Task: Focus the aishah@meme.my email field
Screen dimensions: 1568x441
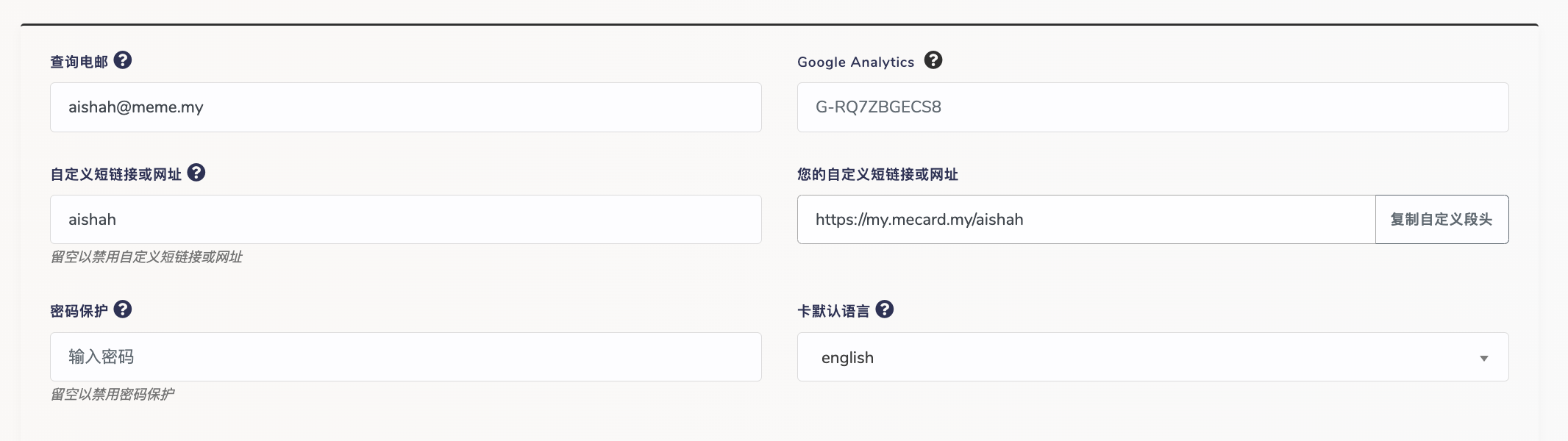Action: 406,107
